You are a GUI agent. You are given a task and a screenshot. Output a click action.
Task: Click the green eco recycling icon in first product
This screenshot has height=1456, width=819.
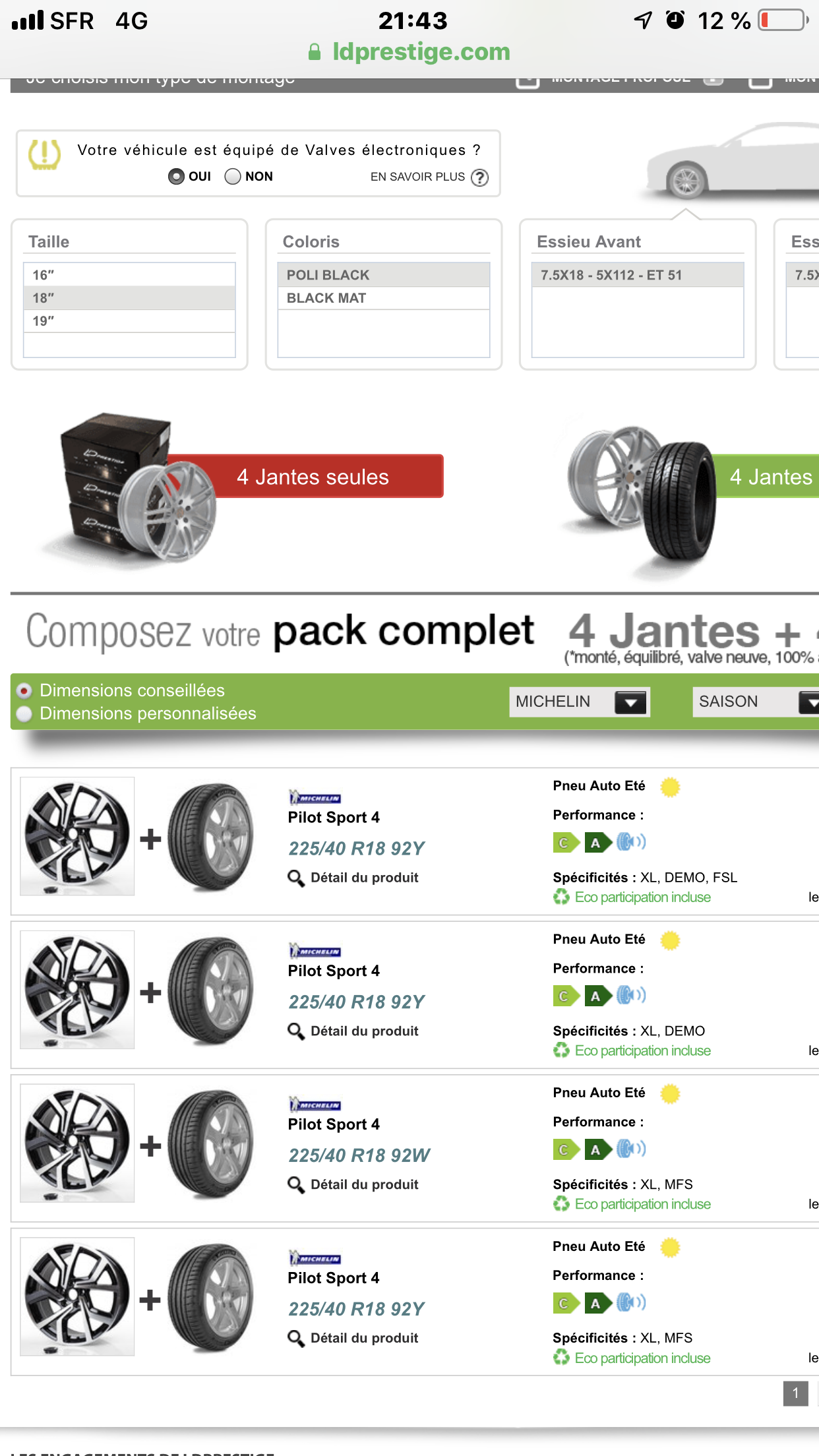pos(561,897)
